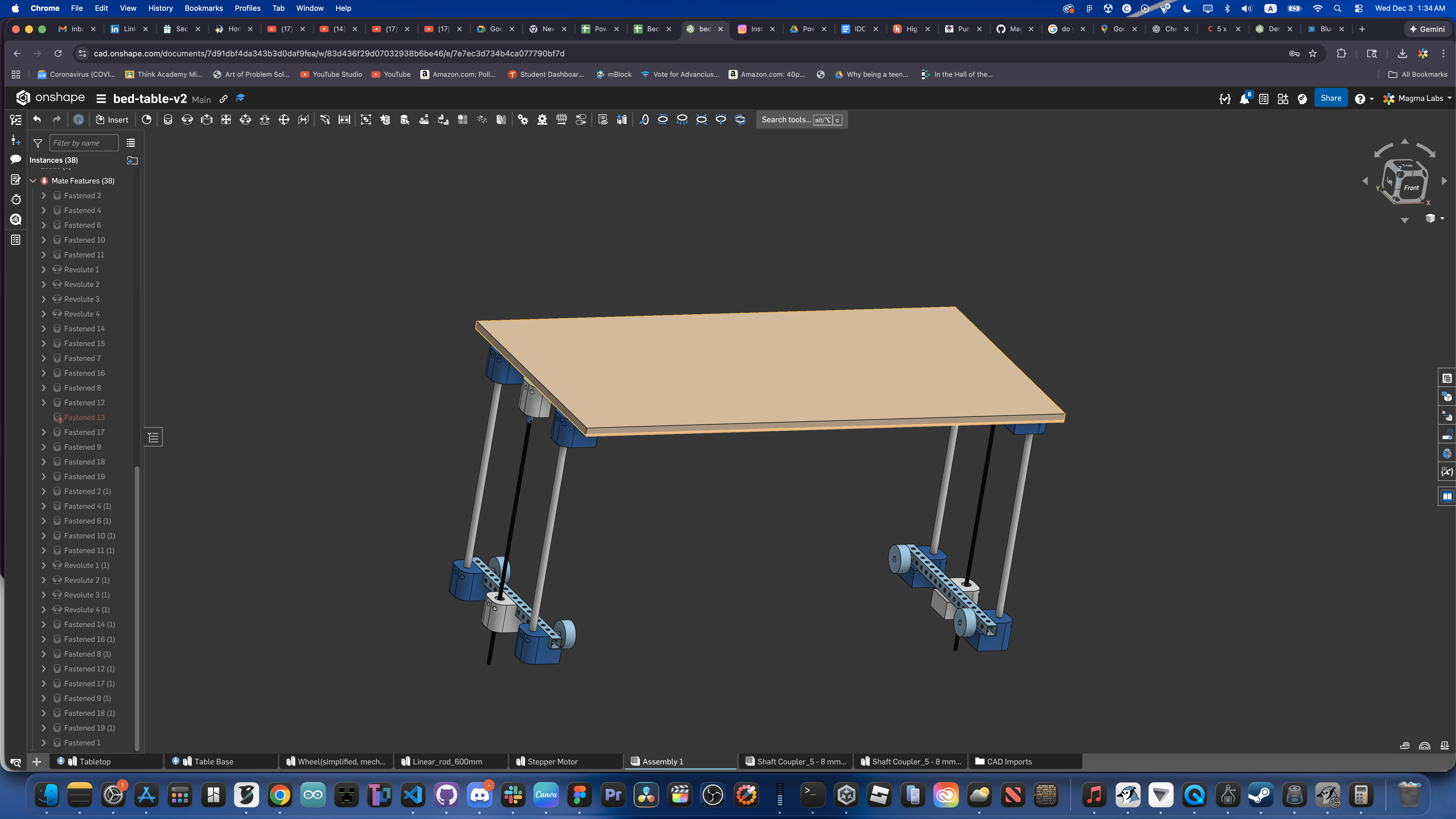Image resolution: width=1456 pixels, height=819 pixels.
Task: Open the Insert parts tool
Action: click(x=113, y=119)
